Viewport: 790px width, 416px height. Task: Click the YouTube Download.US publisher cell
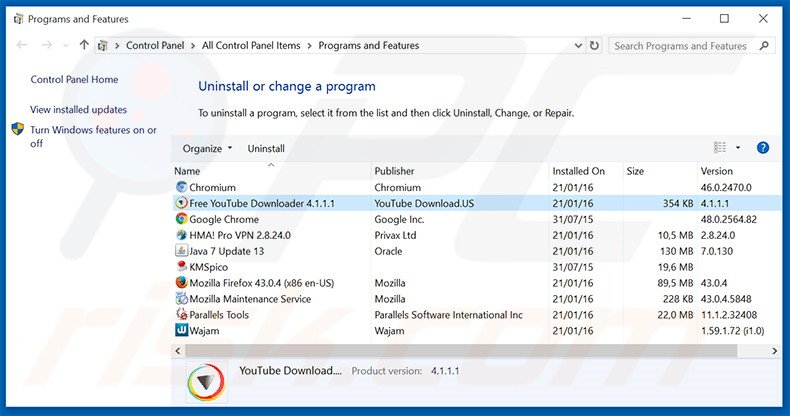tap(424, 203)
